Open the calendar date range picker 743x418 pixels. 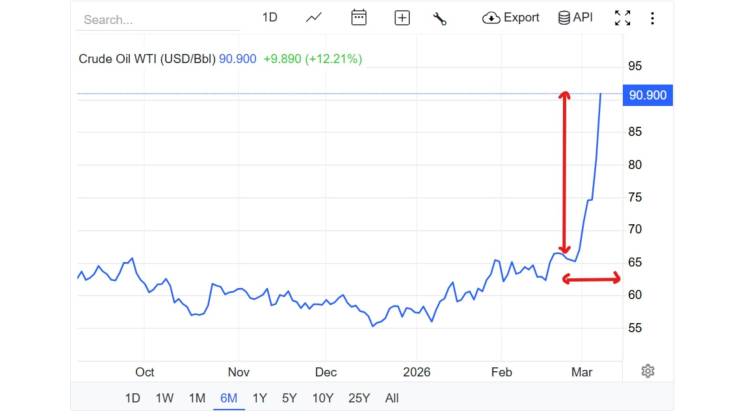pos(359,18)
